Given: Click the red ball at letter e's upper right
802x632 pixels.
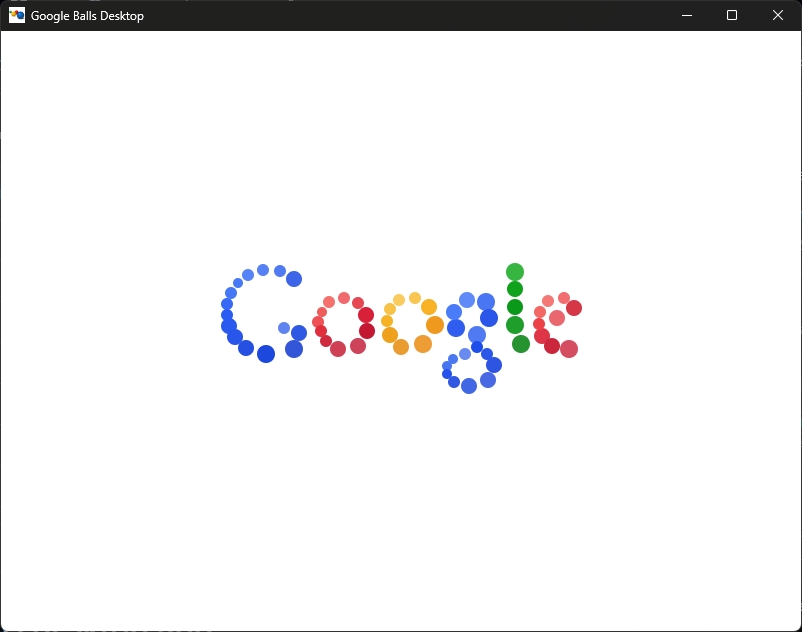Looking at the screenshot, I should (574, 308).
